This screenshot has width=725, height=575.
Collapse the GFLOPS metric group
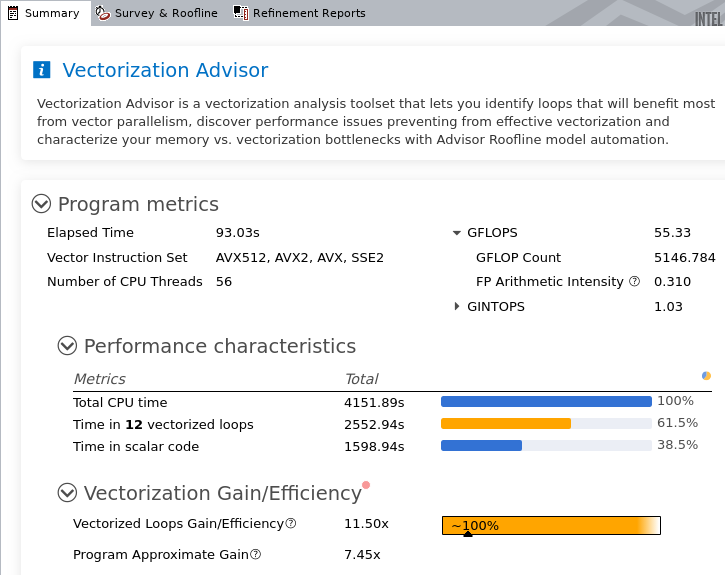coord(457,233)
